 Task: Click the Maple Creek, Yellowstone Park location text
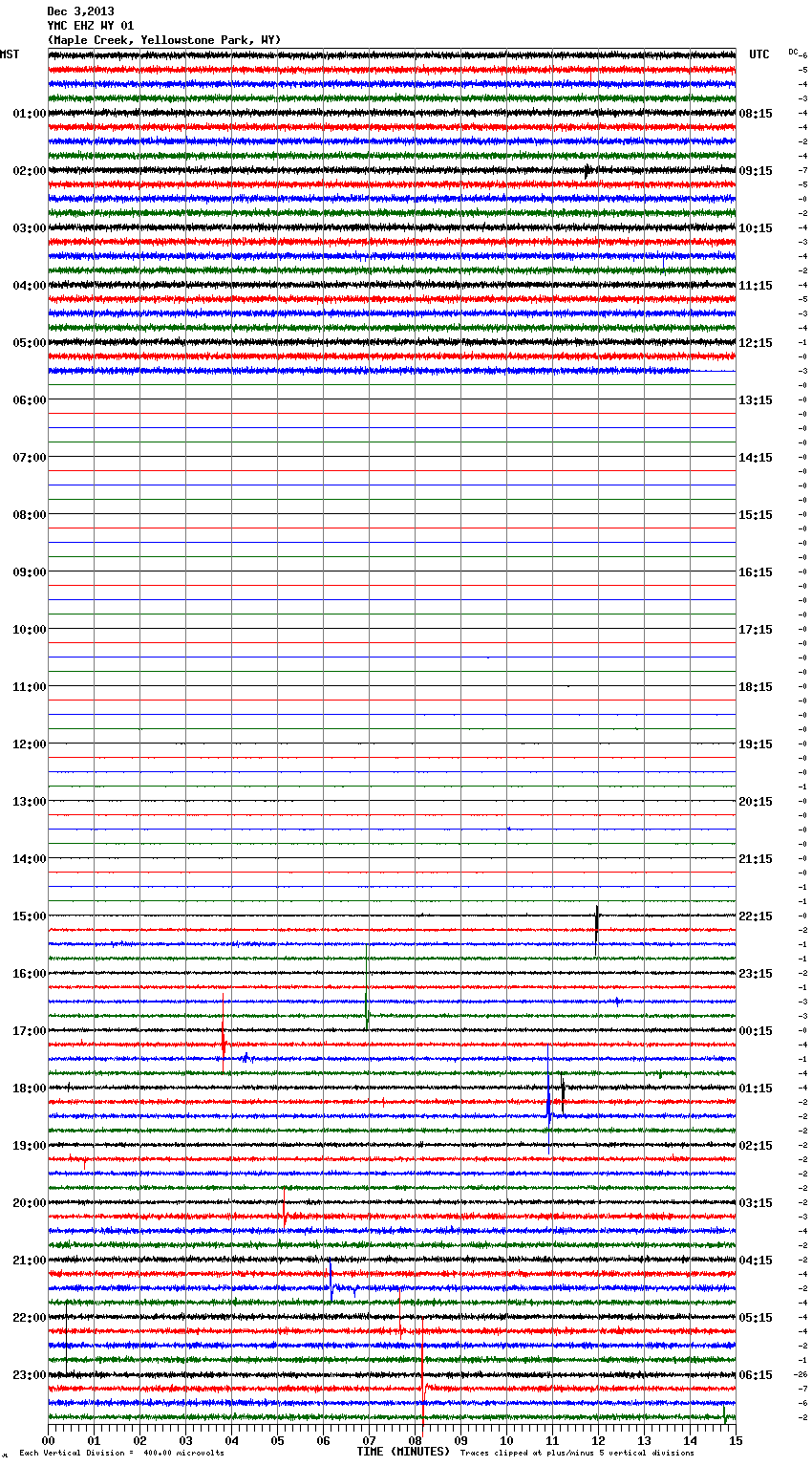(164, 40)
